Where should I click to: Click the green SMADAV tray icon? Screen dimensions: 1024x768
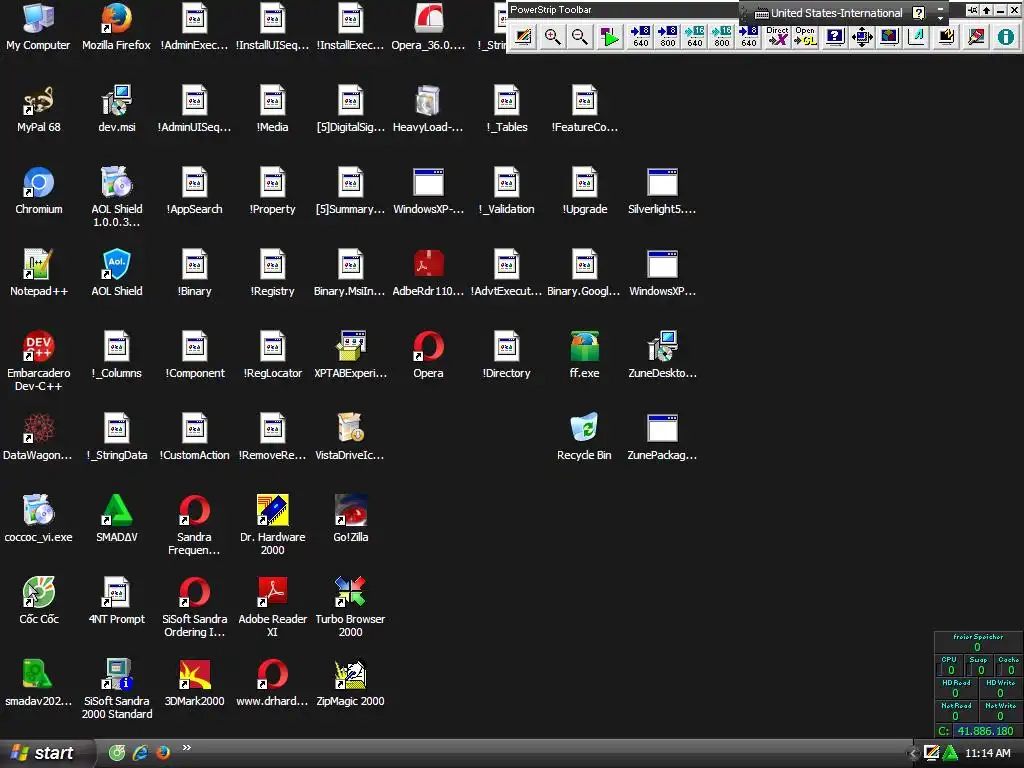click(x=950, y=753)
